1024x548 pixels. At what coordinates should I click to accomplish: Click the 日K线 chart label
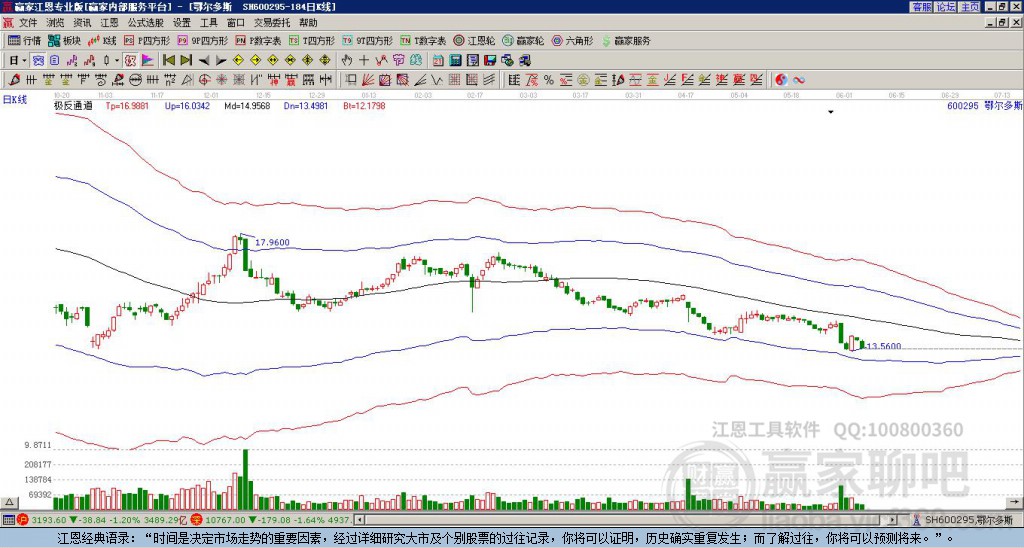pos(15,100)
